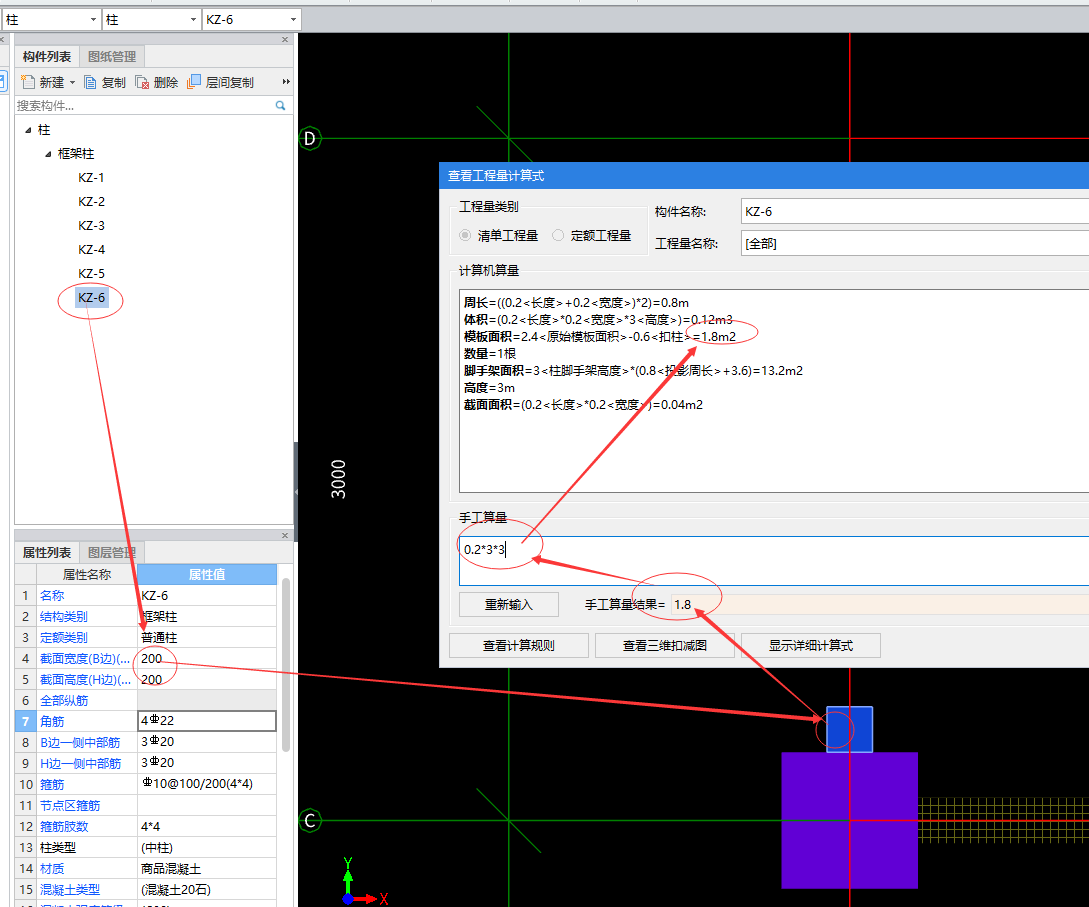1089x907 pixels.
Task: Click the H边一侧中部筋 value cell
Action: pyautogui.click(x=207, y=763)
